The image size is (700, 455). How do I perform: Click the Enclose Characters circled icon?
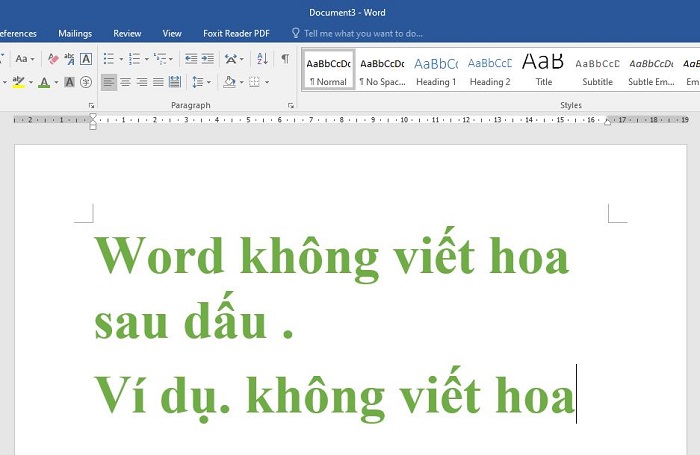coord(86,82)
